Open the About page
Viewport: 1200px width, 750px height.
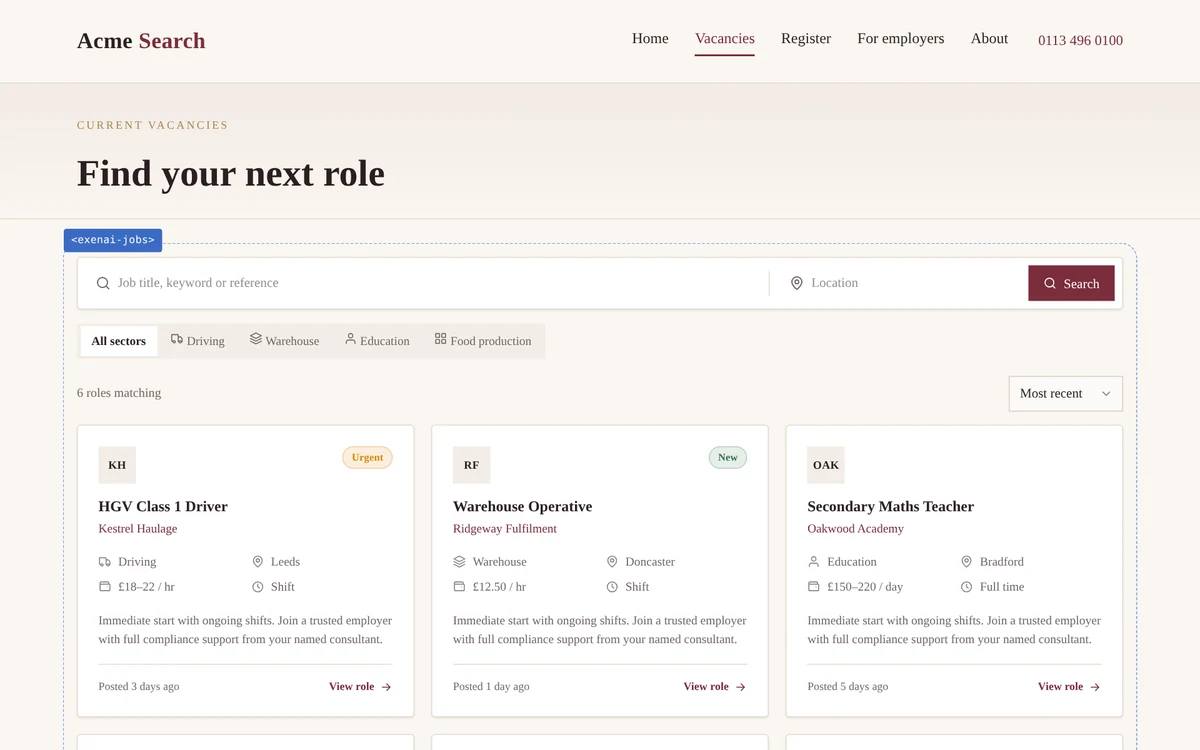tap(989, 39)
